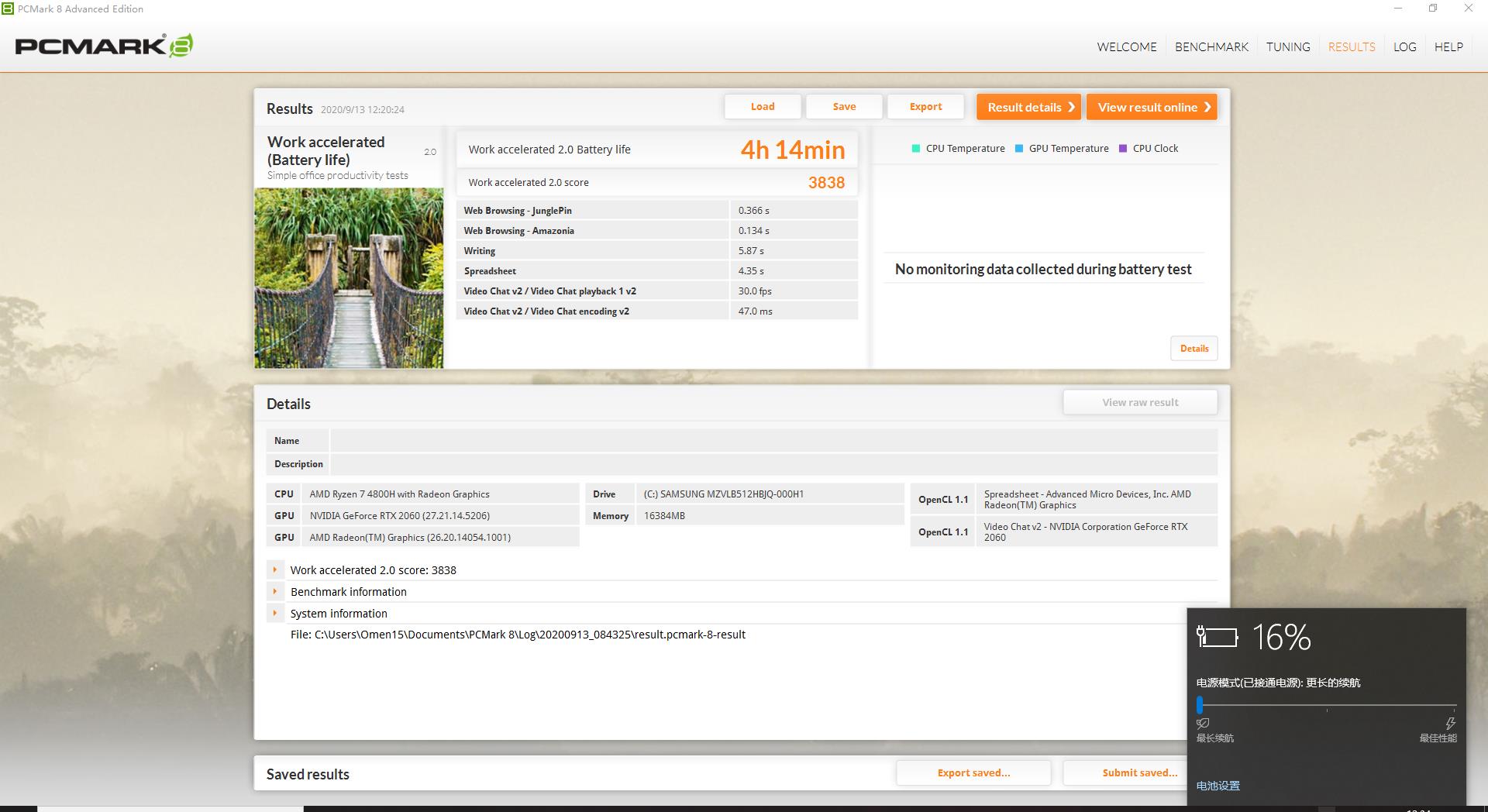Click the Export button

coord(925,107)
